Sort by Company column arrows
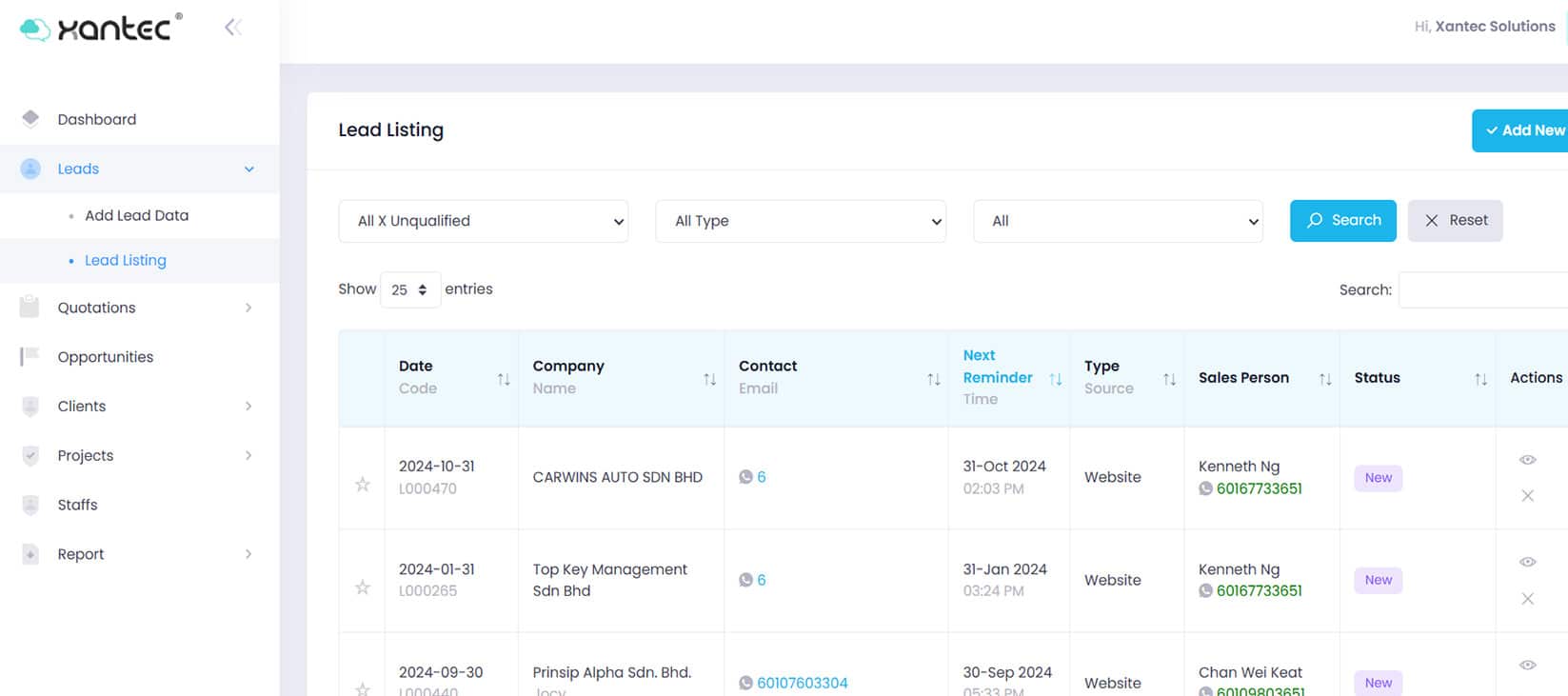 click(709, 379)
